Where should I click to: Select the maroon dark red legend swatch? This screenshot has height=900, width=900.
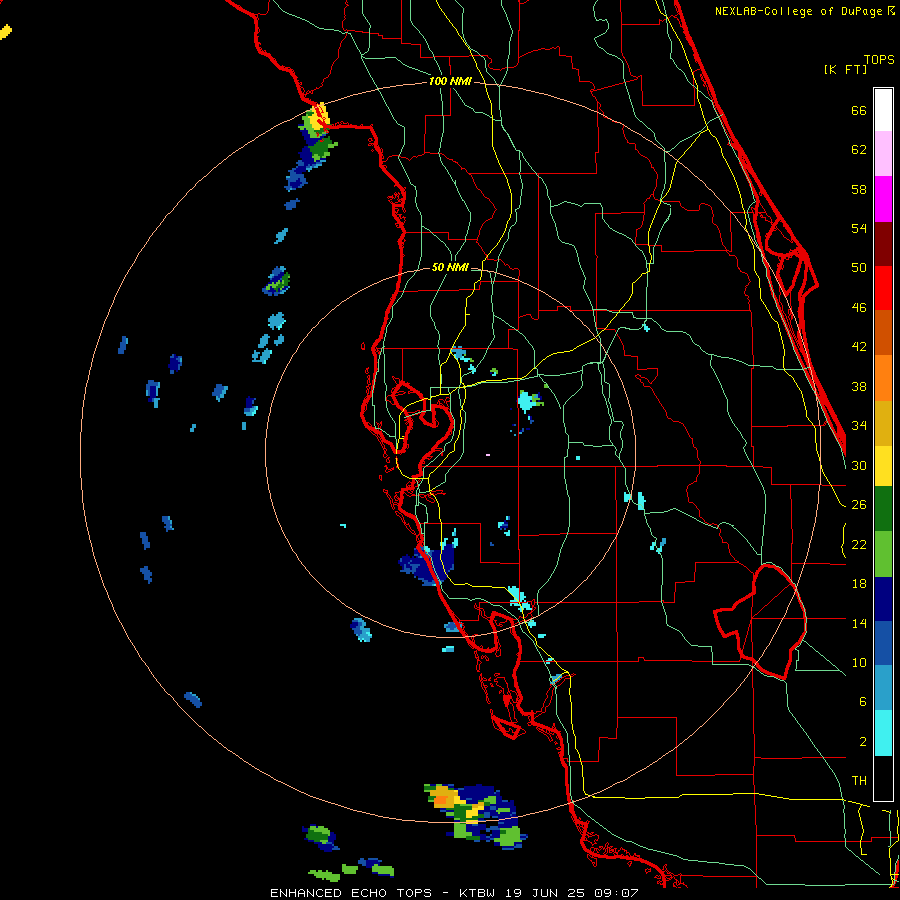click(883, 245)
